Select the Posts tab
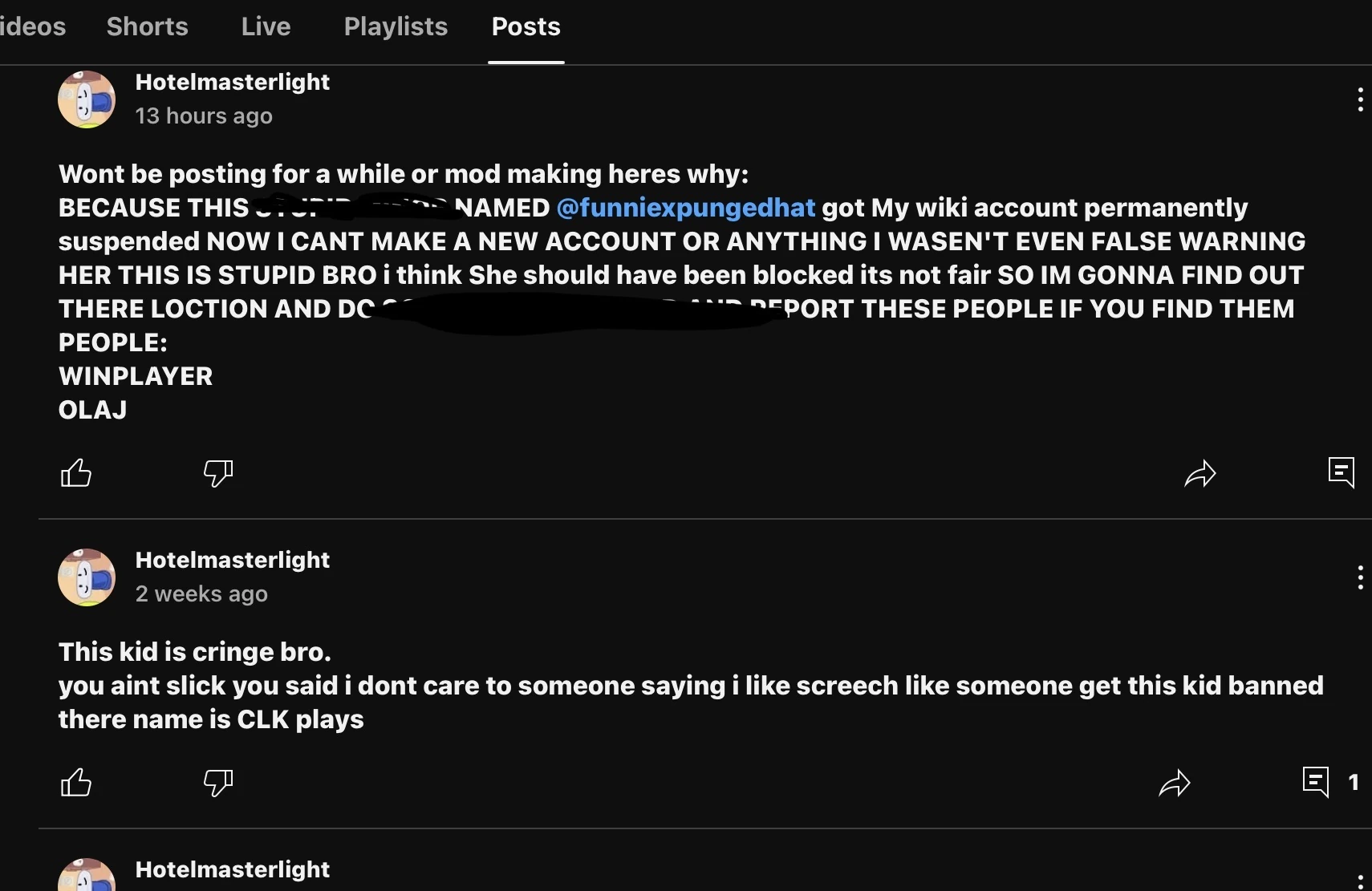 point(526,26)
